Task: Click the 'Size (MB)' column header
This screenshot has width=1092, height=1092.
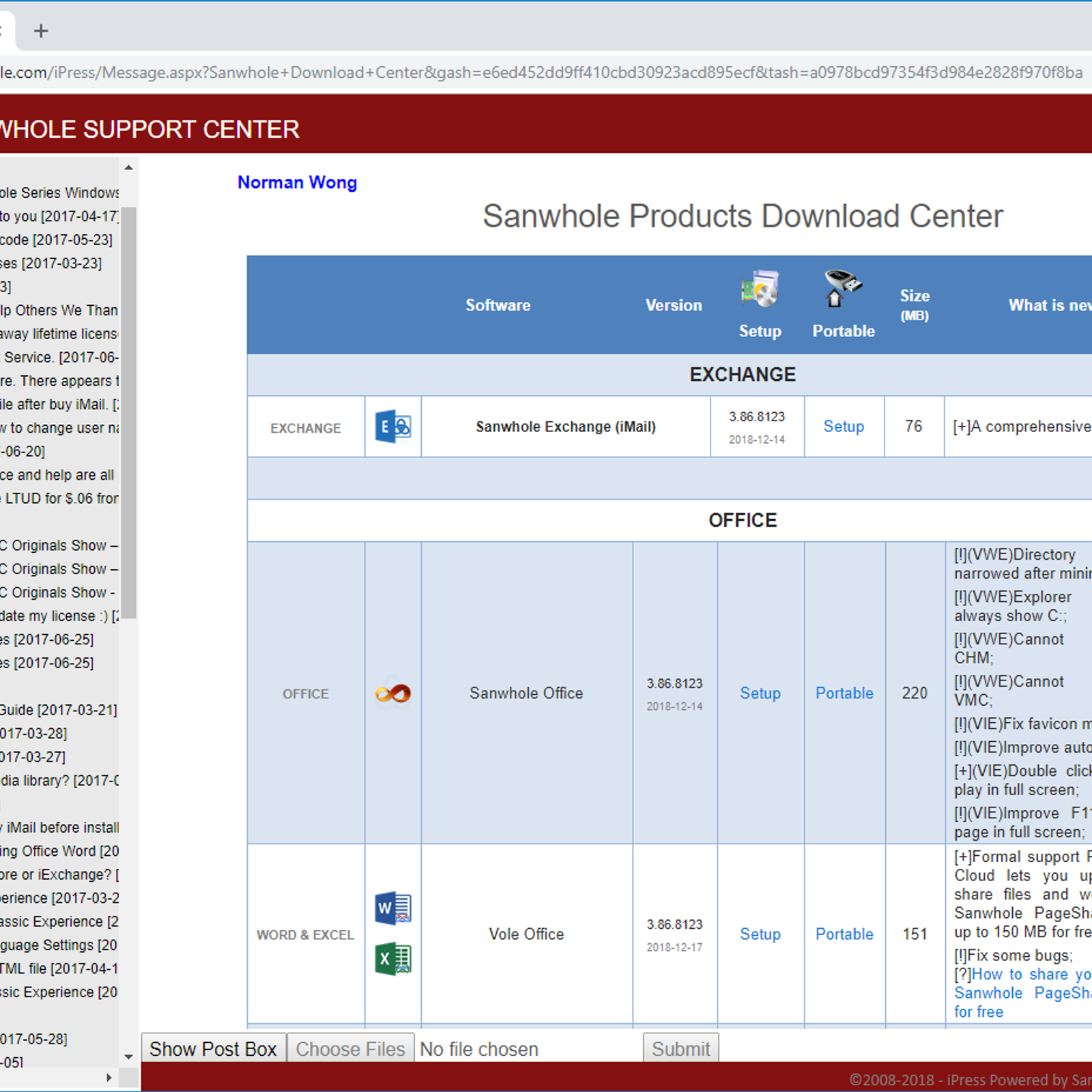Action: tap(915, 305)
